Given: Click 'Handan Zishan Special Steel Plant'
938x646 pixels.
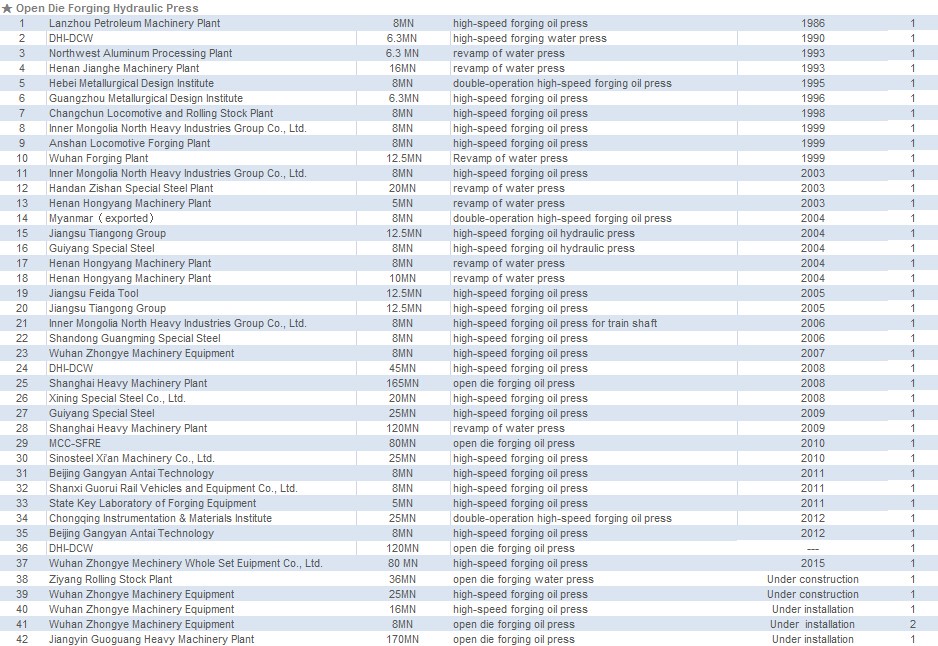Looking at the screenshot, I should (131, 188).
